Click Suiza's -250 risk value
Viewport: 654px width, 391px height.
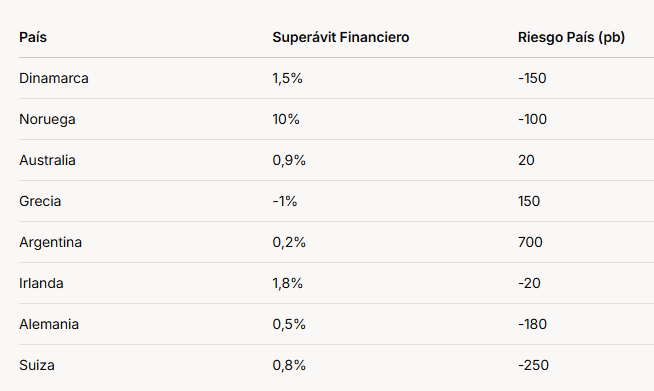pyautogui.click(x=533, y=365)
